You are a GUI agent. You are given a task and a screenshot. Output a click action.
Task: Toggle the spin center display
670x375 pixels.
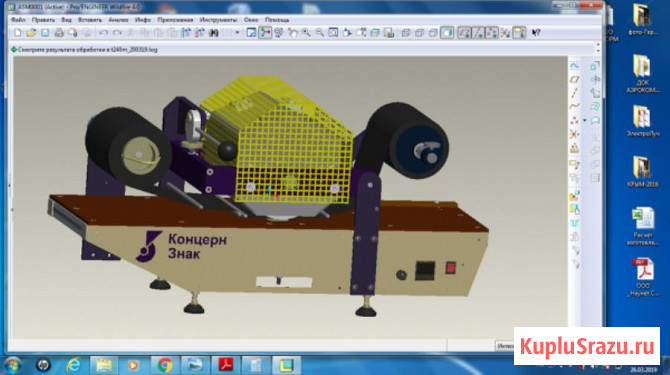[x=265, y=33]
